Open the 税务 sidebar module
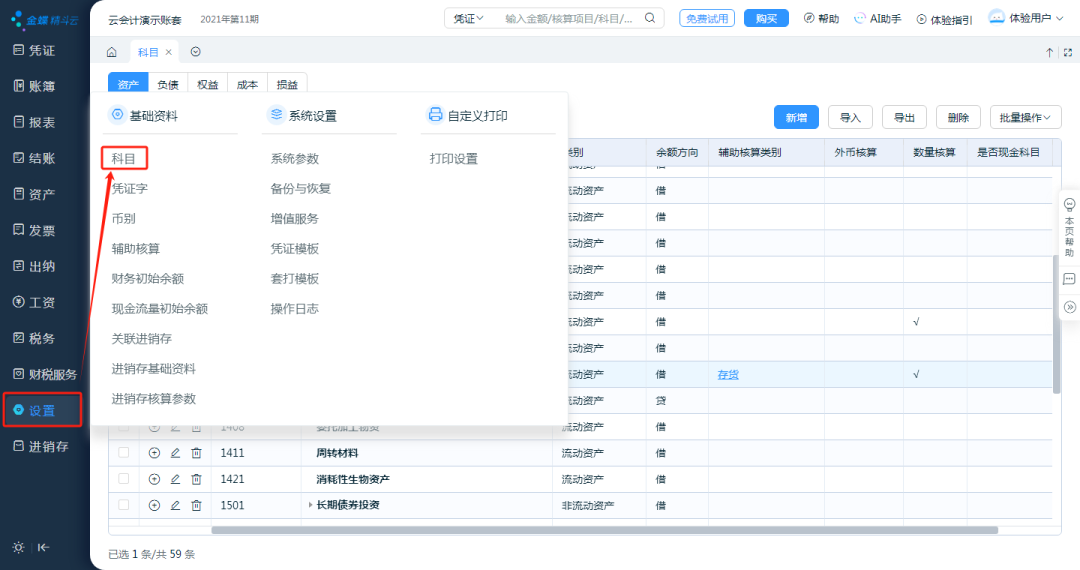 point(34,338)
